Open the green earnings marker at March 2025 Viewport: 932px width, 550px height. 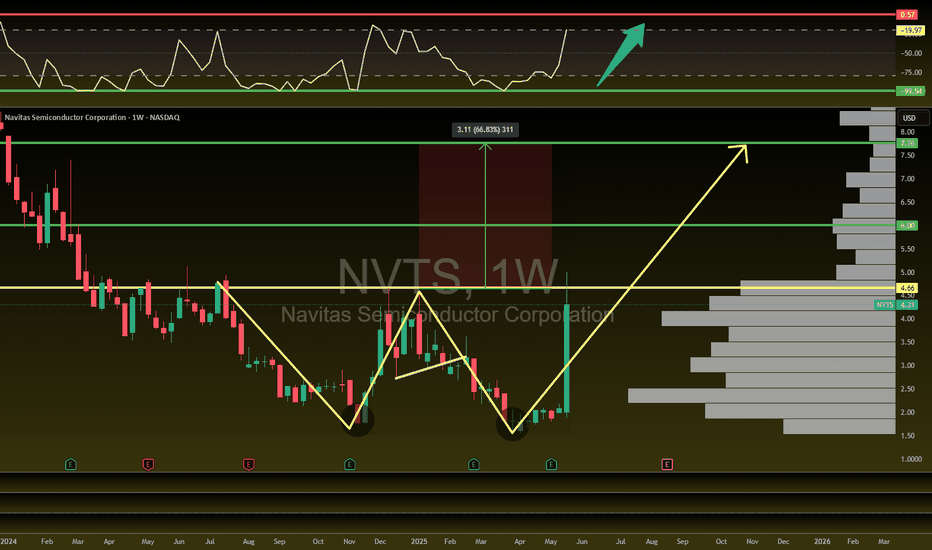click(474, 464)
